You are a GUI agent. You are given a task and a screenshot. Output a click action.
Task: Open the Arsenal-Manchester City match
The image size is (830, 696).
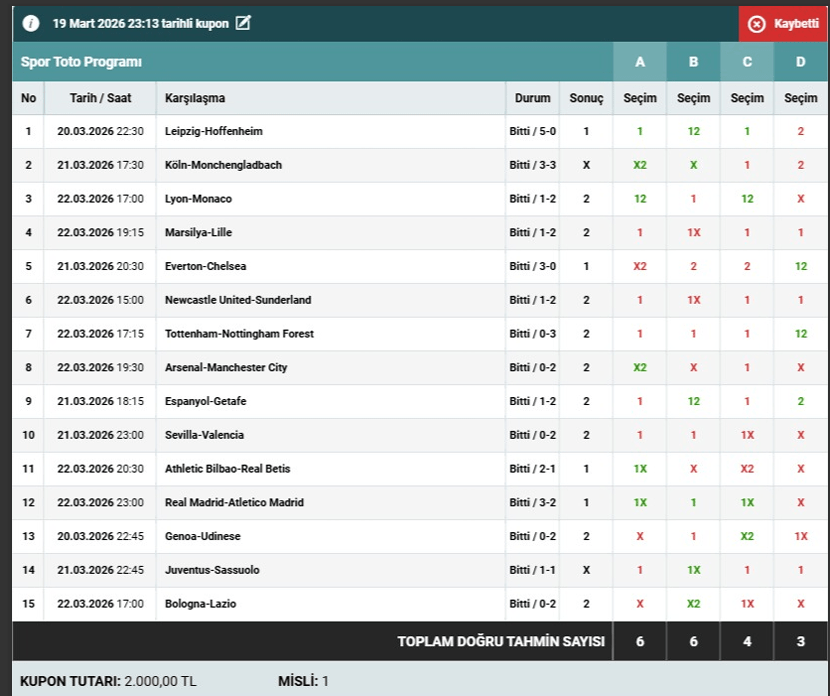(x=226, y=367)
